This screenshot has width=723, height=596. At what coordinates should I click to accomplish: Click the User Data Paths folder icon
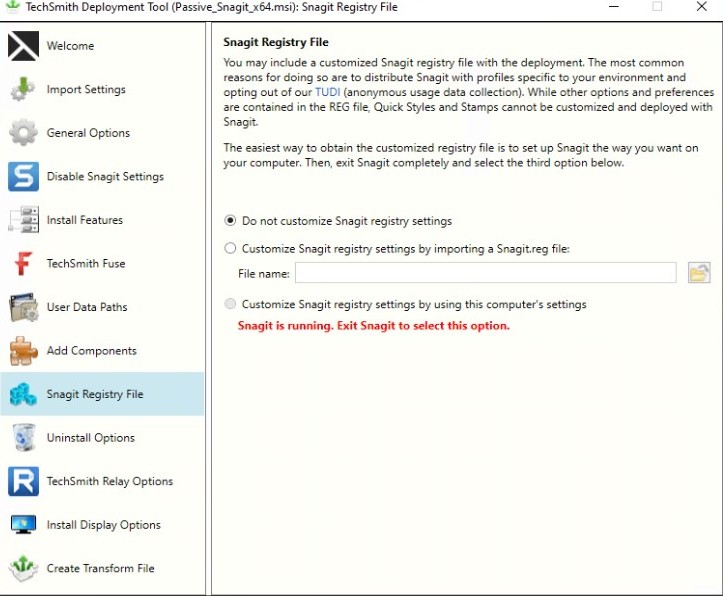(23, 307)
